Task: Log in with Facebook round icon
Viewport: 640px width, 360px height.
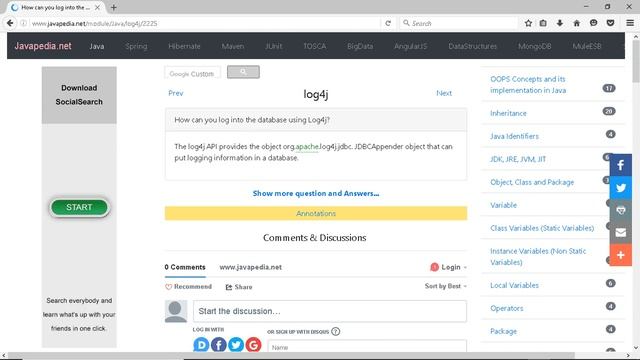Action: [218, 345]
